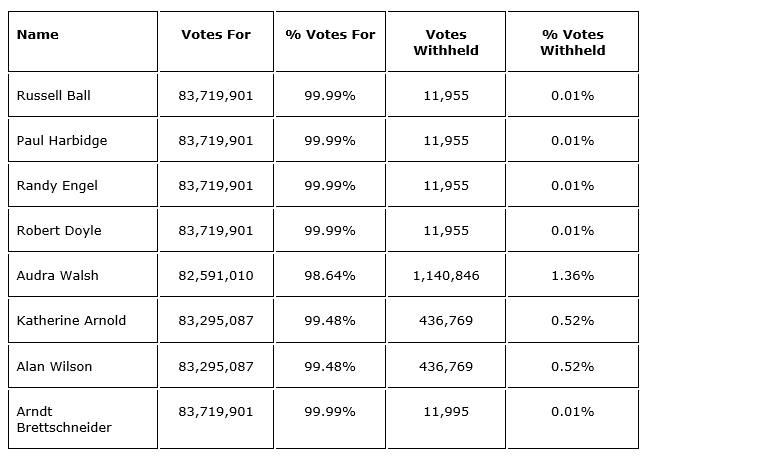The height and width of the screenshot is (458, 766).
Task: Click the % Votes For header
Action: click(x=330, y=35)
